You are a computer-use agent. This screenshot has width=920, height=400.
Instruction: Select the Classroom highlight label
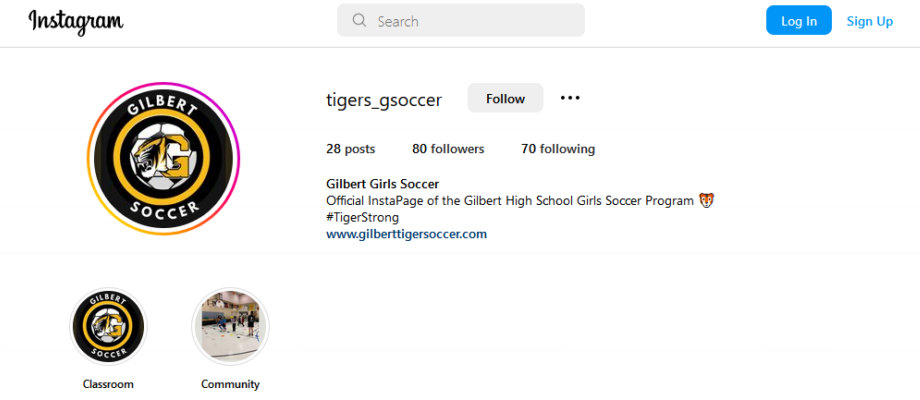(108, 384)
